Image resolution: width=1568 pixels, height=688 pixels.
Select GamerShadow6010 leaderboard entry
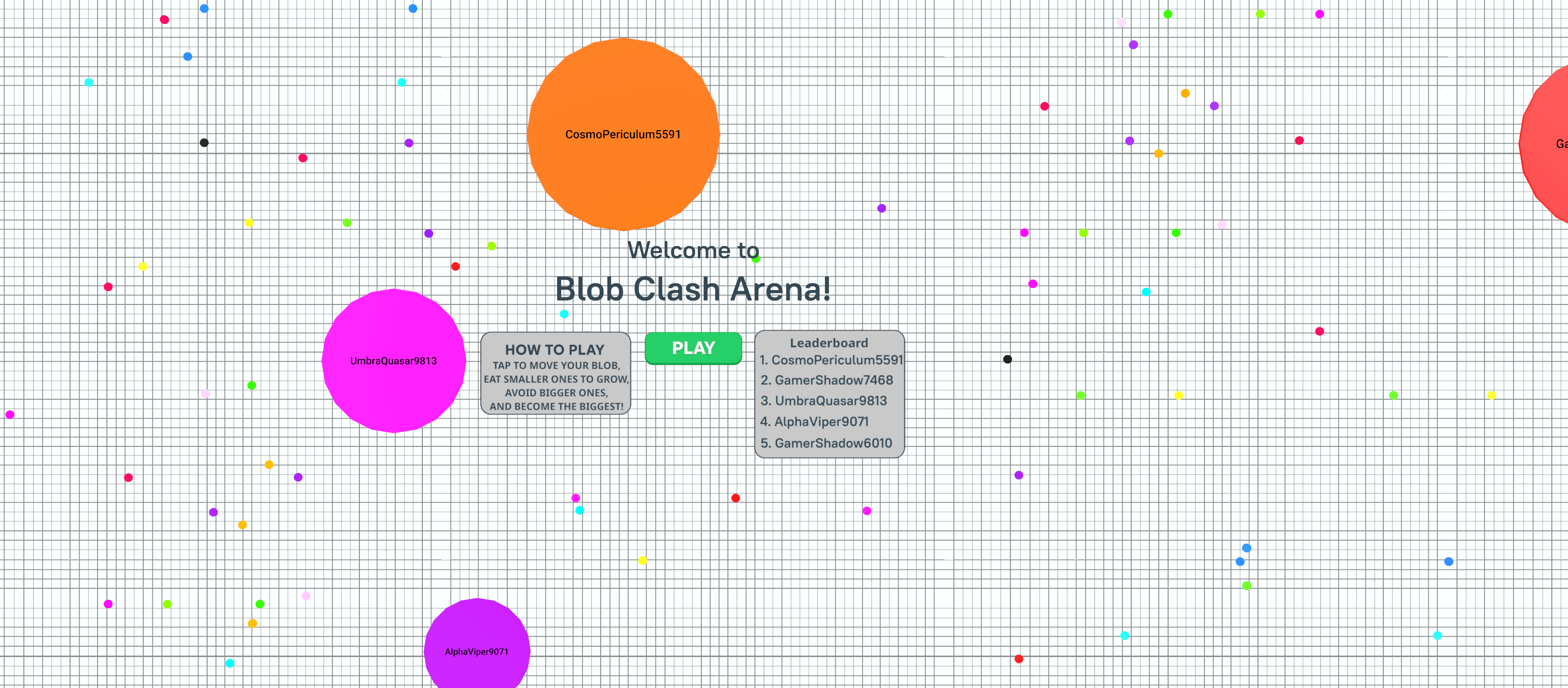pos(826,443)
